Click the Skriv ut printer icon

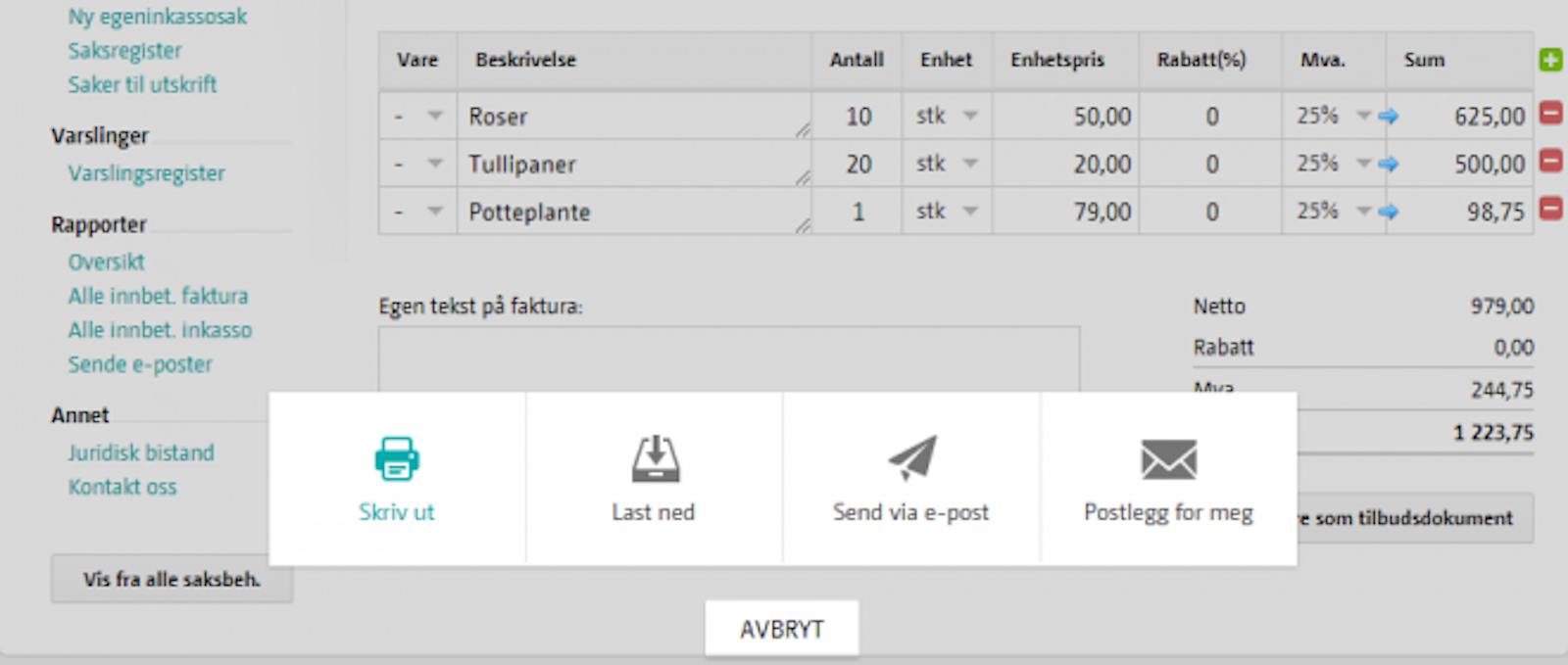tap(397, 457)
